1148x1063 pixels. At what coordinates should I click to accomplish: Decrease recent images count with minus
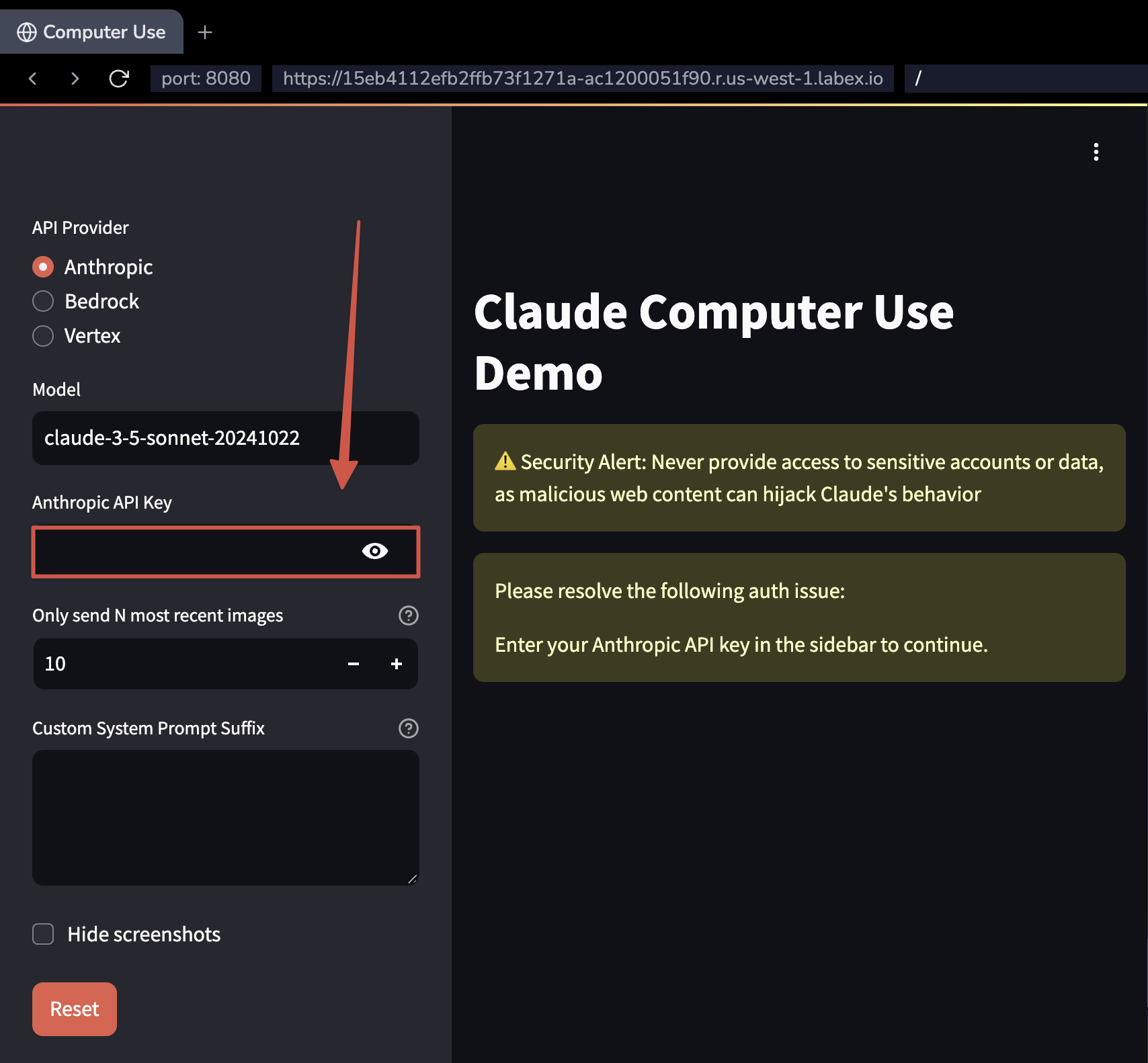pyautogui.click(x=354, y=664)
